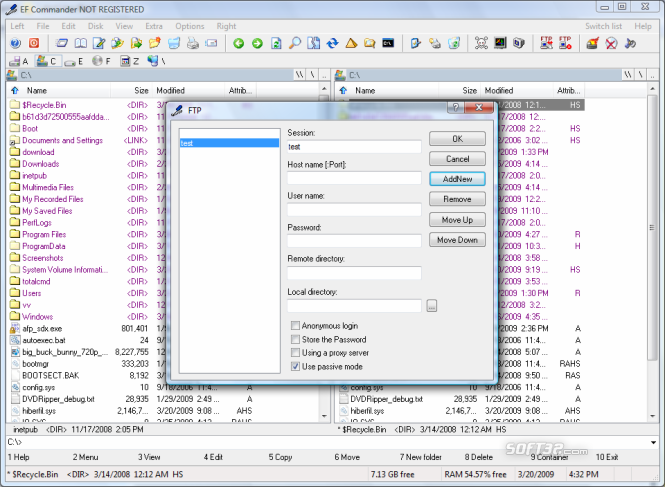Click the printer toolbar icon
The image size is (665, 487).
193,43
